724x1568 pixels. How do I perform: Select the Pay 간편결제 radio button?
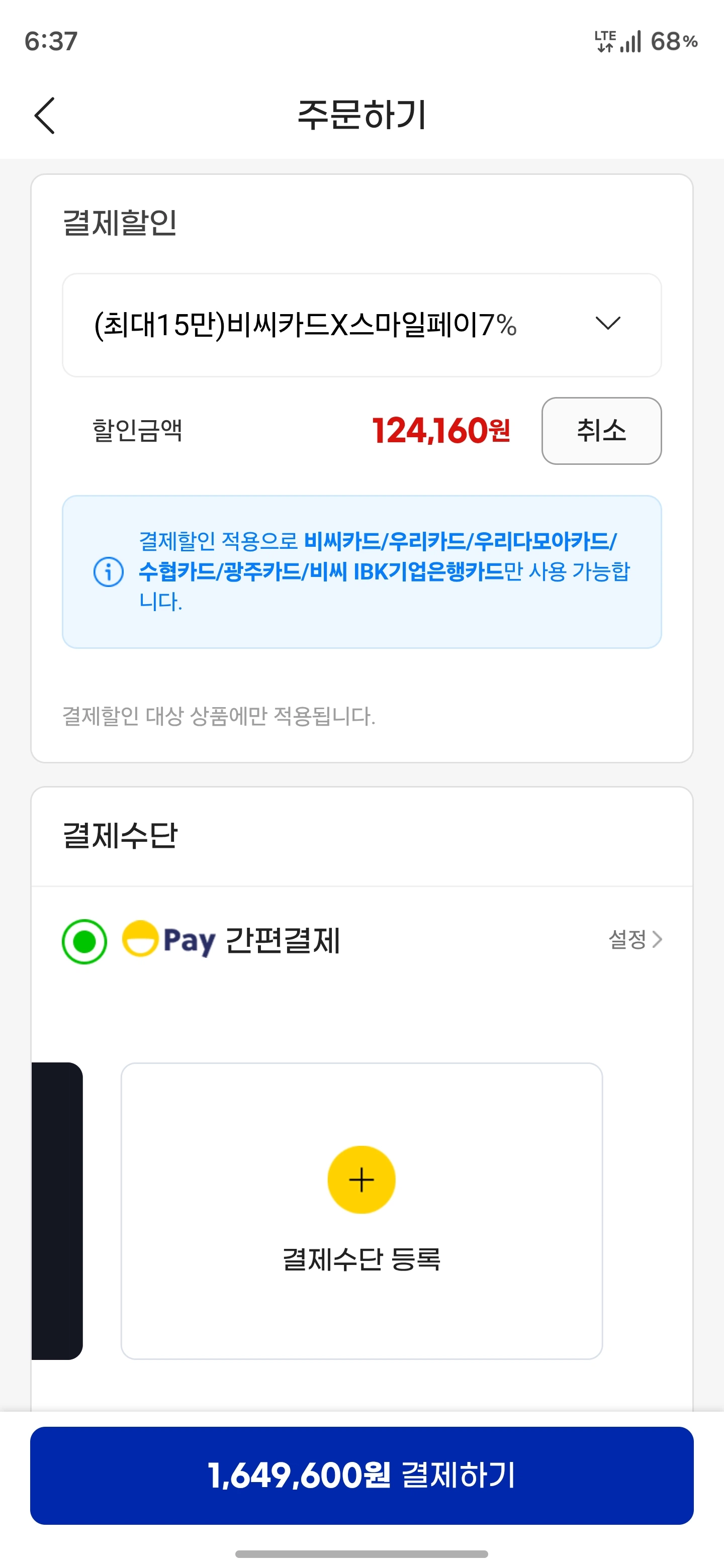tap(84, 941)
